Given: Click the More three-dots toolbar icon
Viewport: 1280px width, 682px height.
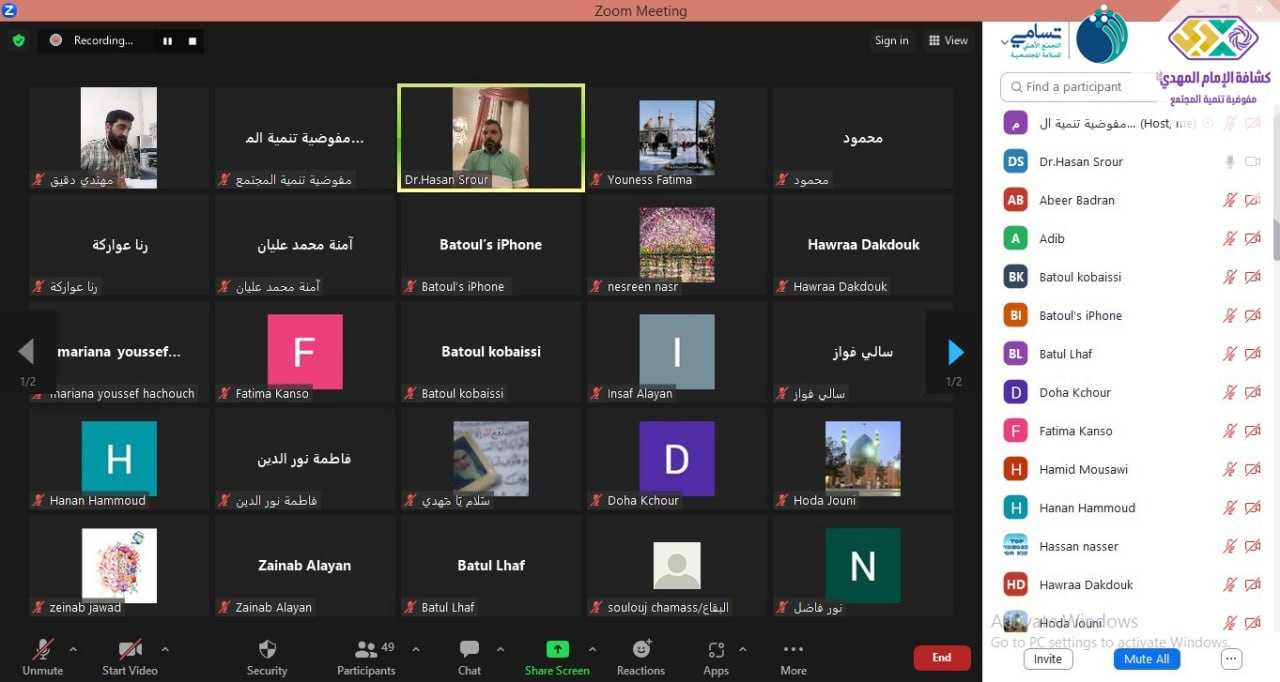Looking at the screenshot, I should tap(793, 650).
